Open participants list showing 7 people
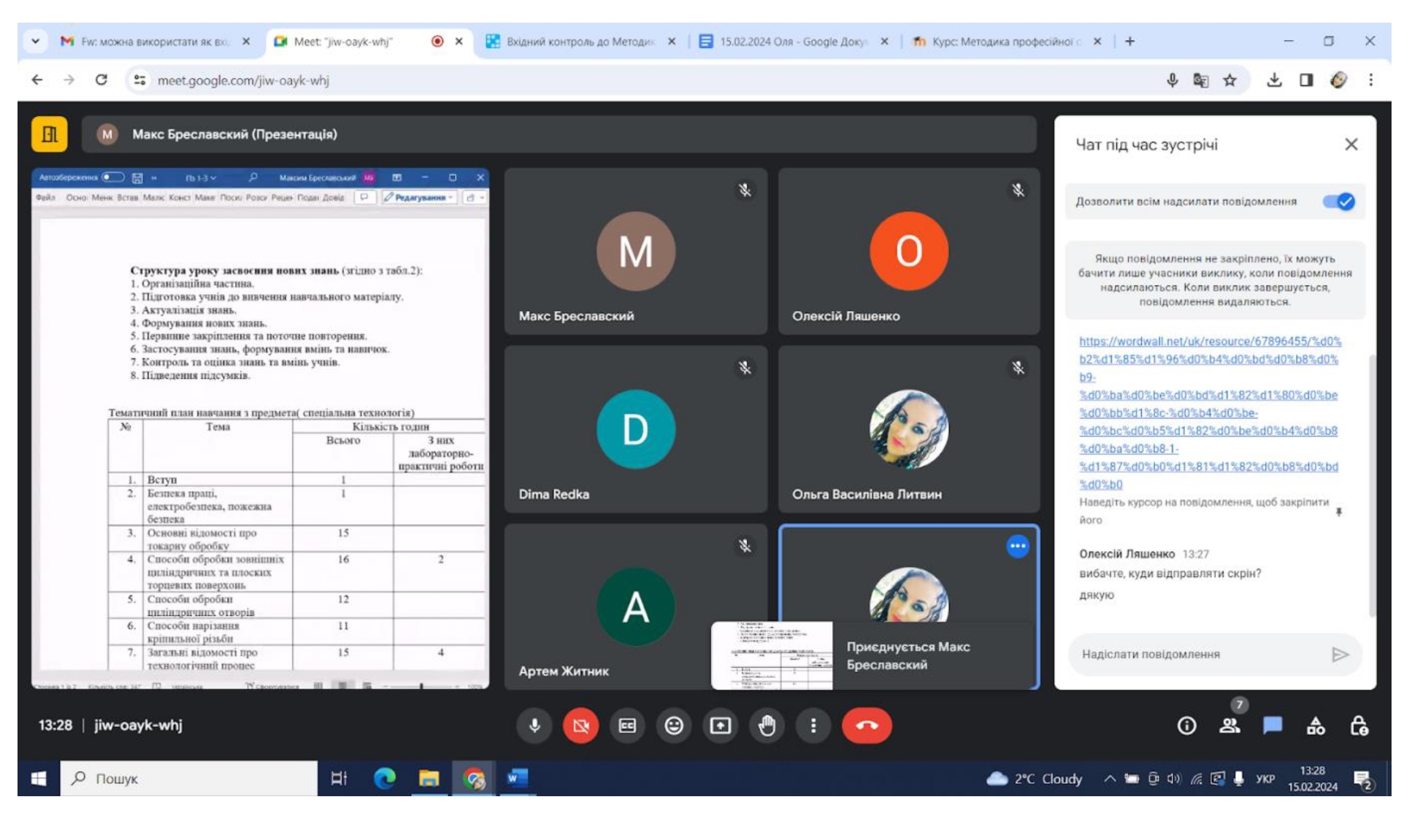 tap(1230, 725)
